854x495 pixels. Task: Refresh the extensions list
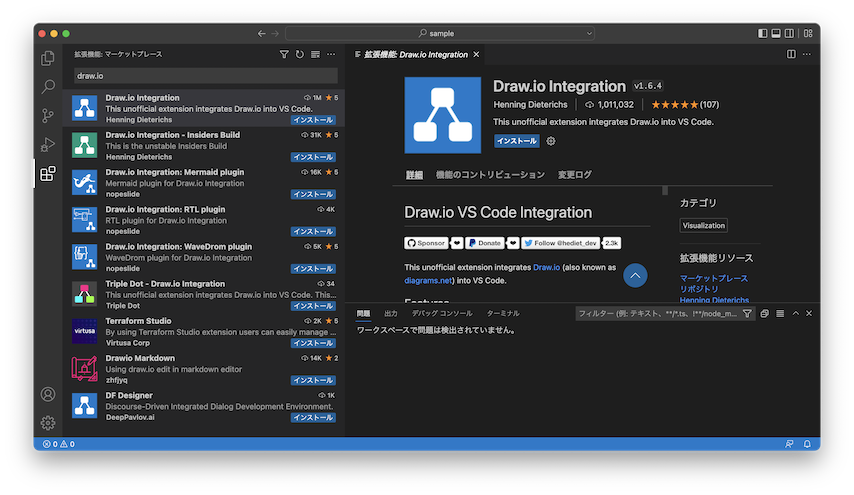(x=300, y=54)
